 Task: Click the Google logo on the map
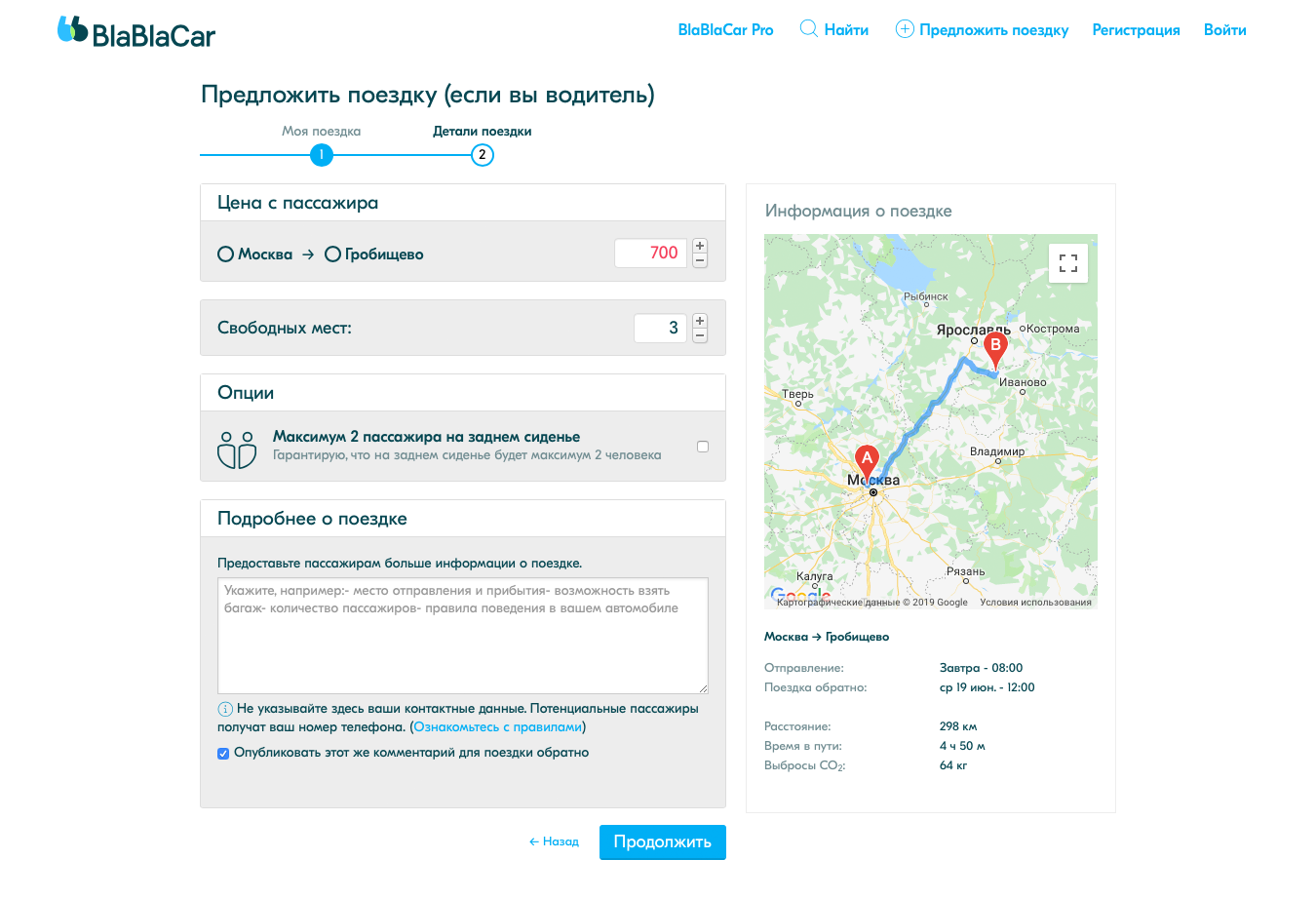coord(799,594)
